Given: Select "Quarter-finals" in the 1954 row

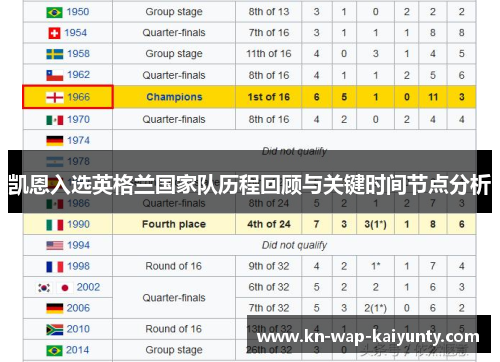Looking at the screenshot, I should (x=174, y=33).
